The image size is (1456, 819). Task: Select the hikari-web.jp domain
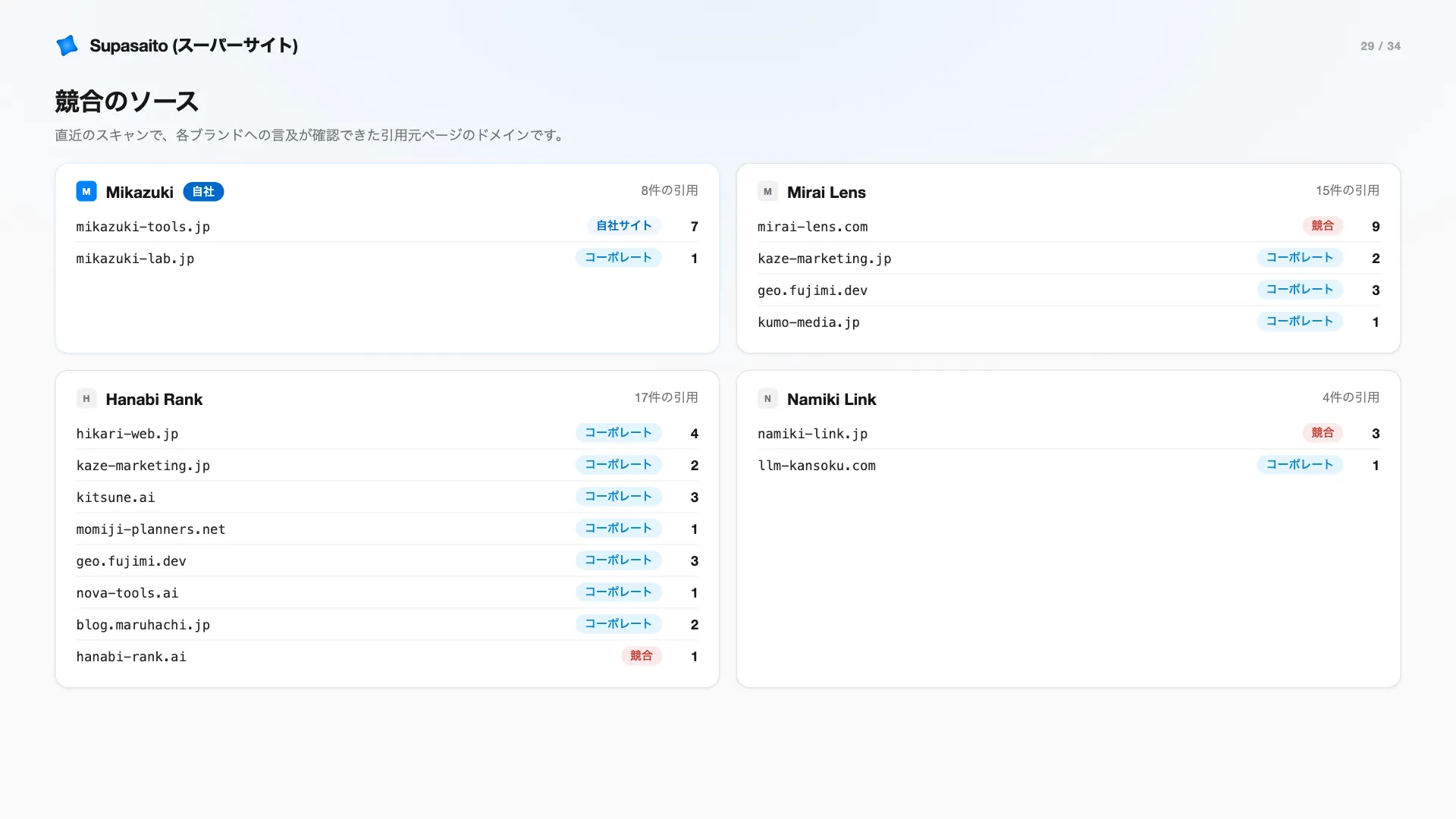click(x=127, y=434)
